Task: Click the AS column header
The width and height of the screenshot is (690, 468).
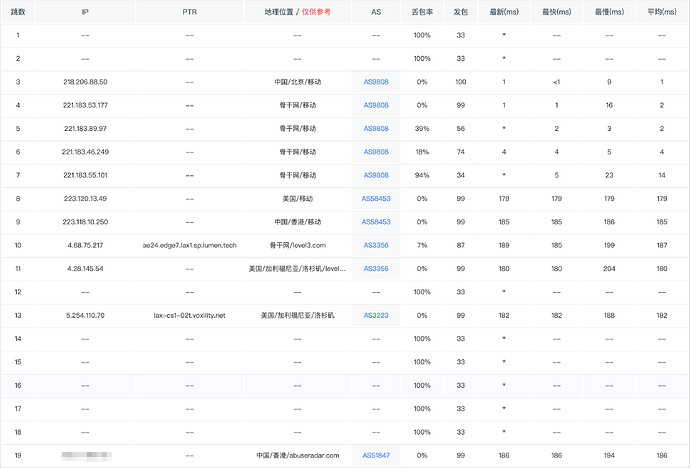Action: (376, 12)
